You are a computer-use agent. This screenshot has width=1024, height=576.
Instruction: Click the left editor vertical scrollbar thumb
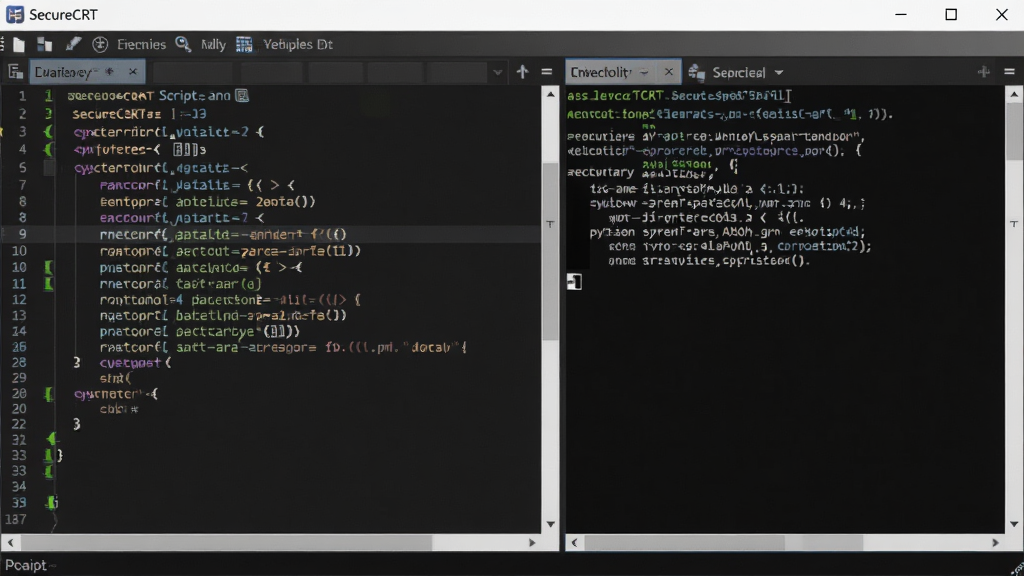pyautogui.click(x=550, y=251)
